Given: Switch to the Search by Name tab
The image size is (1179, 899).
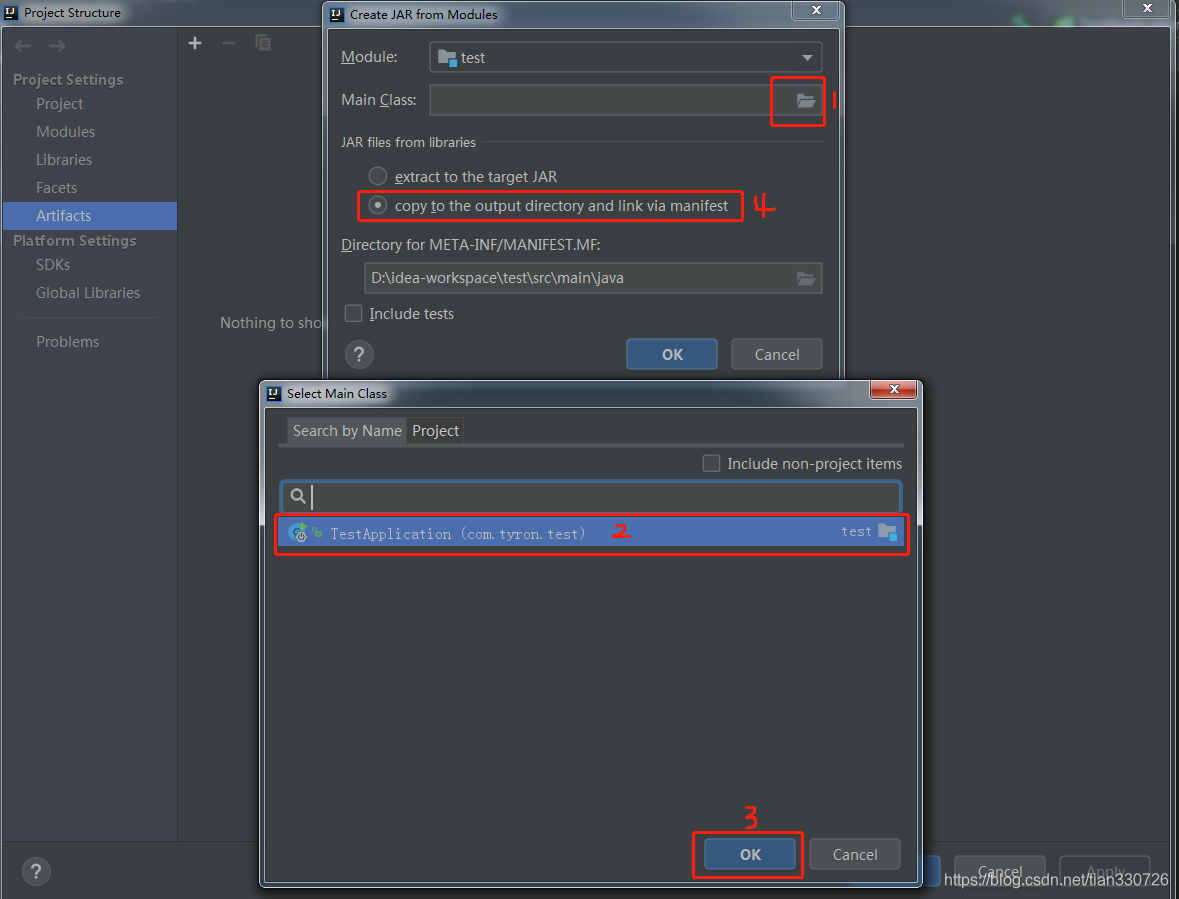Looking at the screenshot, I should 347,431.
